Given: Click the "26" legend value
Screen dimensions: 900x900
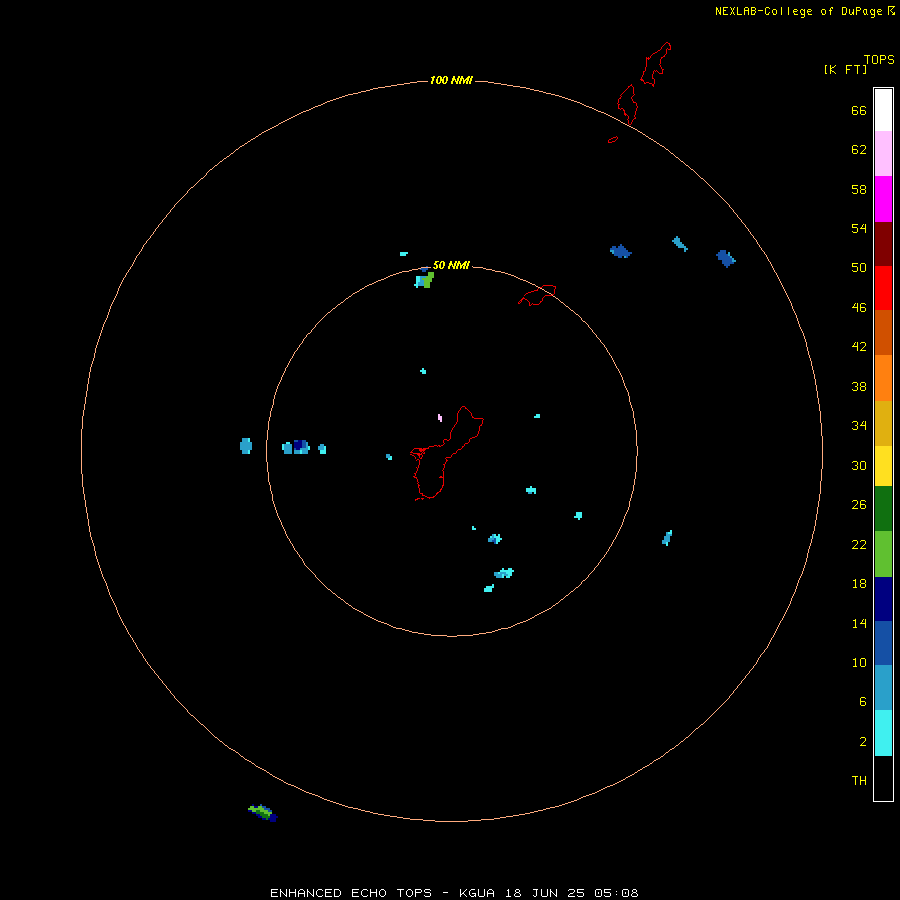Looking at the screenshot, I should (859, 505).
